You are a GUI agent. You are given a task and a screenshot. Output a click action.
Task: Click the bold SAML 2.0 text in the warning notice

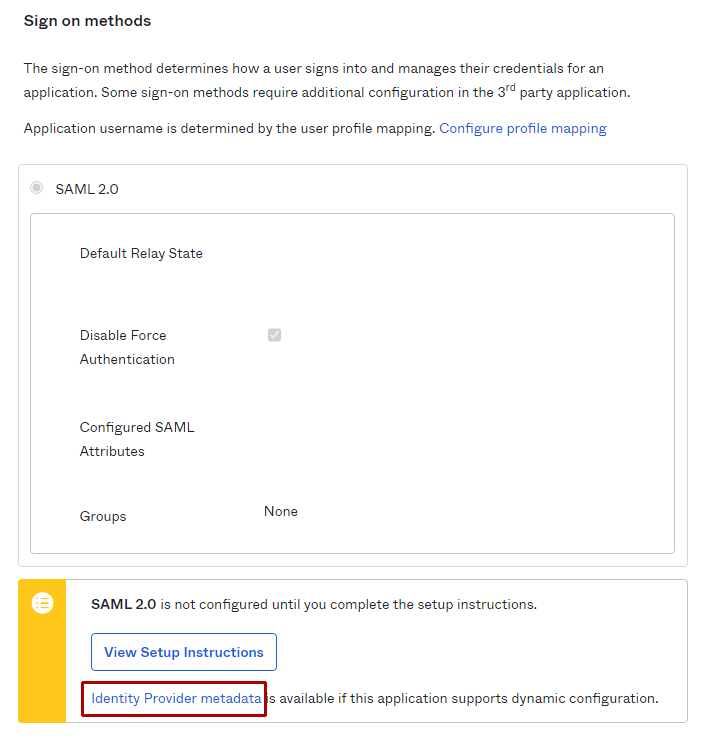(123, 604)
